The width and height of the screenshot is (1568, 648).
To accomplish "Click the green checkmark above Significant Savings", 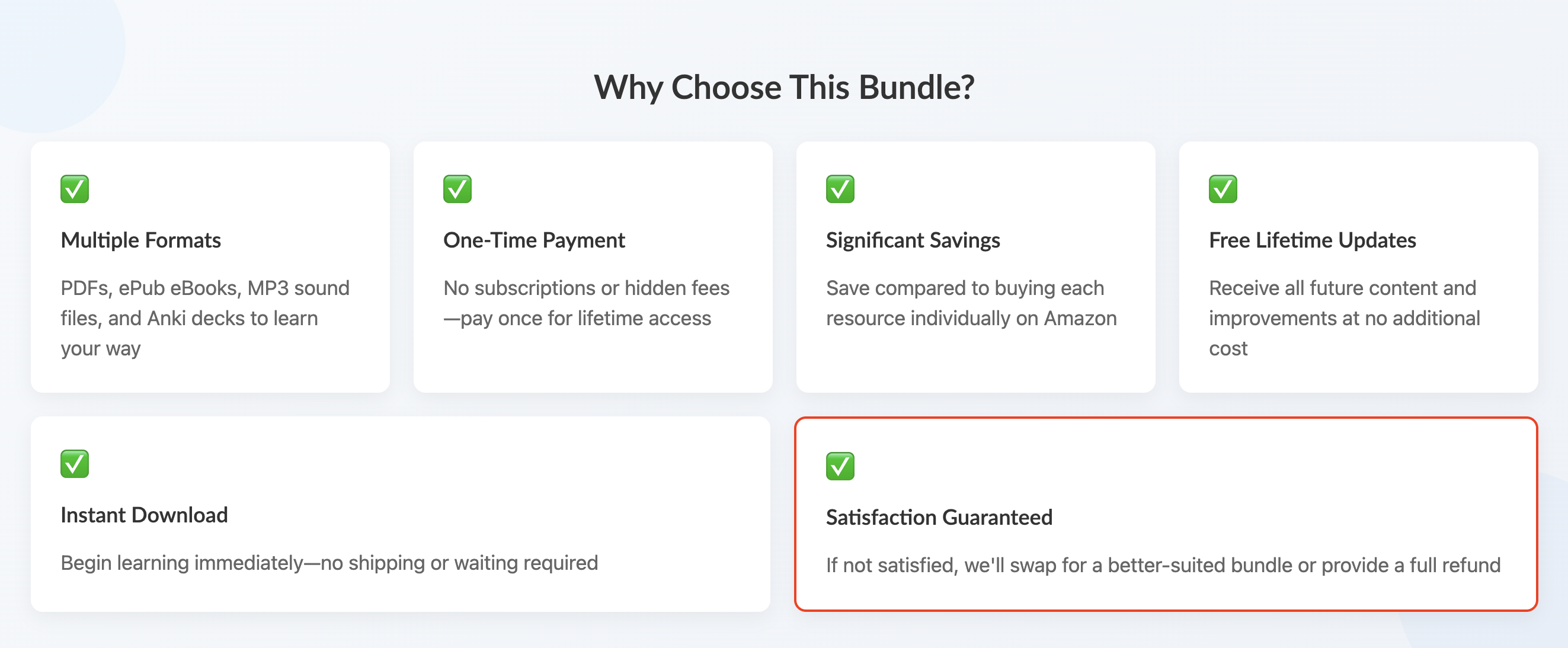I will [x=840, y=189].
